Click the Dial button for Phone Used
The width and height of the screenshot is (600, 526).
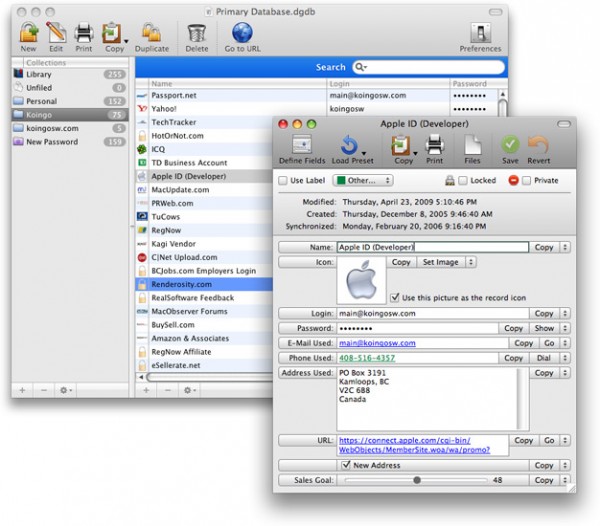pos(546,358)
